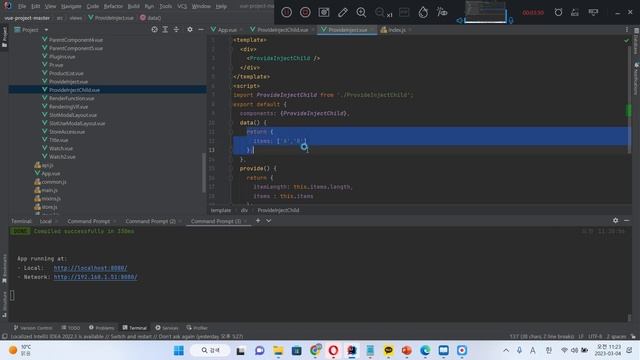Select ProvideInject.vue in project tree

[x=68, y=82]
